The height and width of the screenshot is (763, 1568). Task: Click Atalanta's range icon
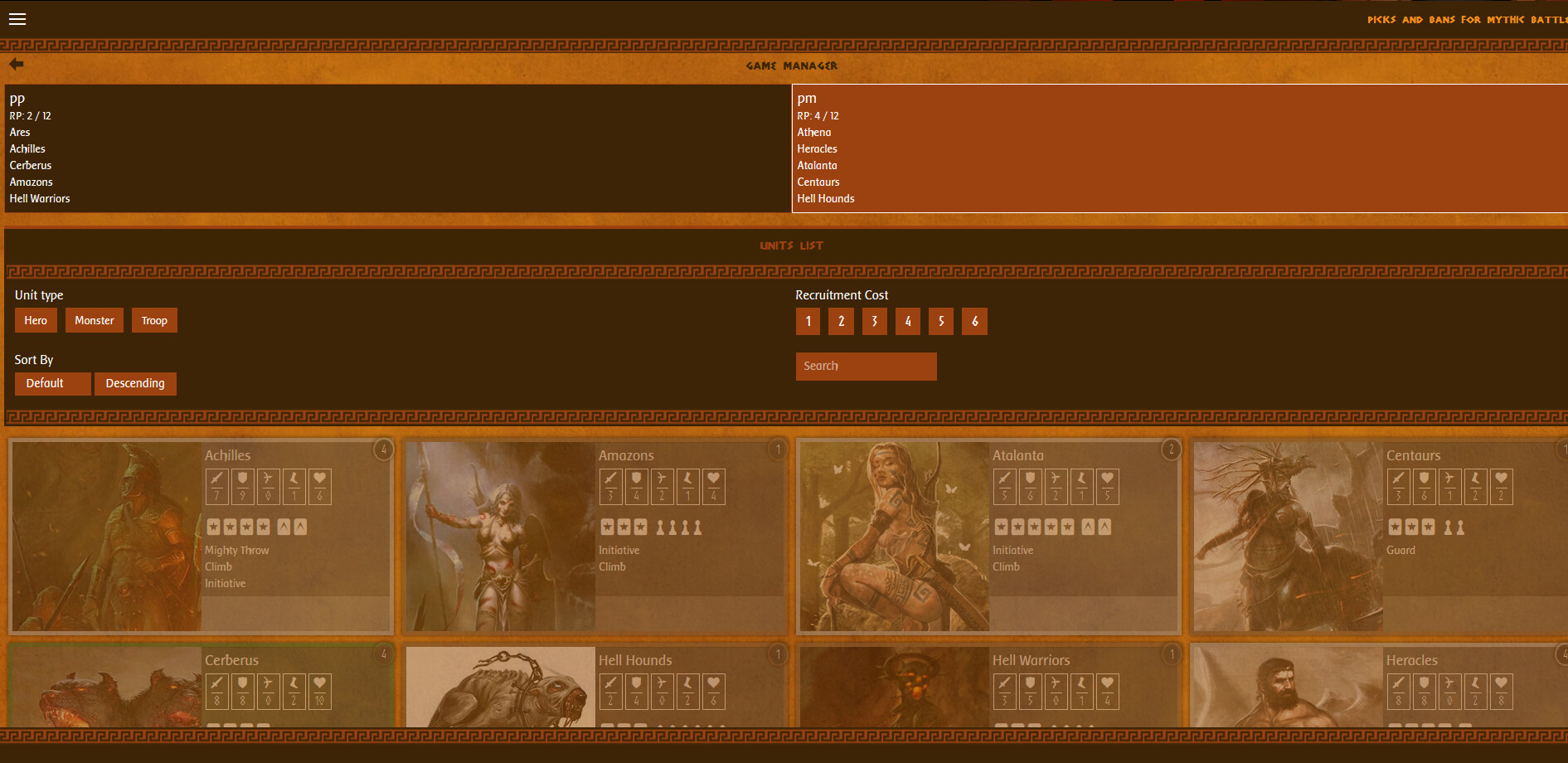click(x=1056, y=487)
